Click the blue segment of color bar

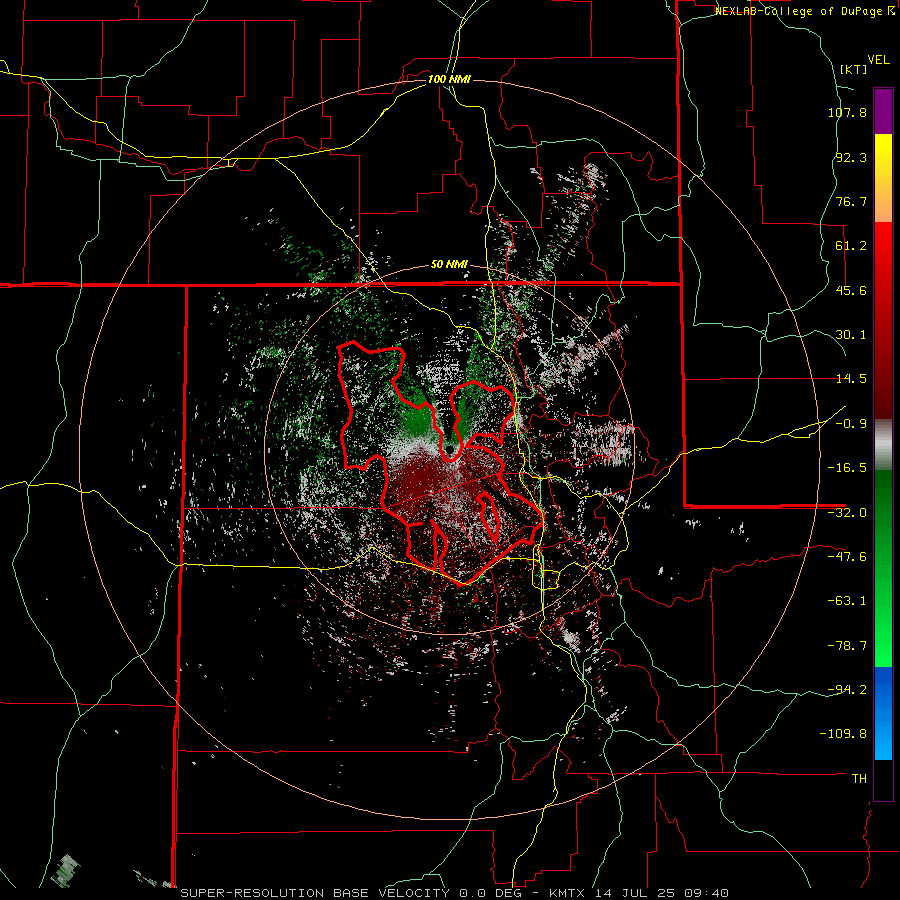pos(883,713)
